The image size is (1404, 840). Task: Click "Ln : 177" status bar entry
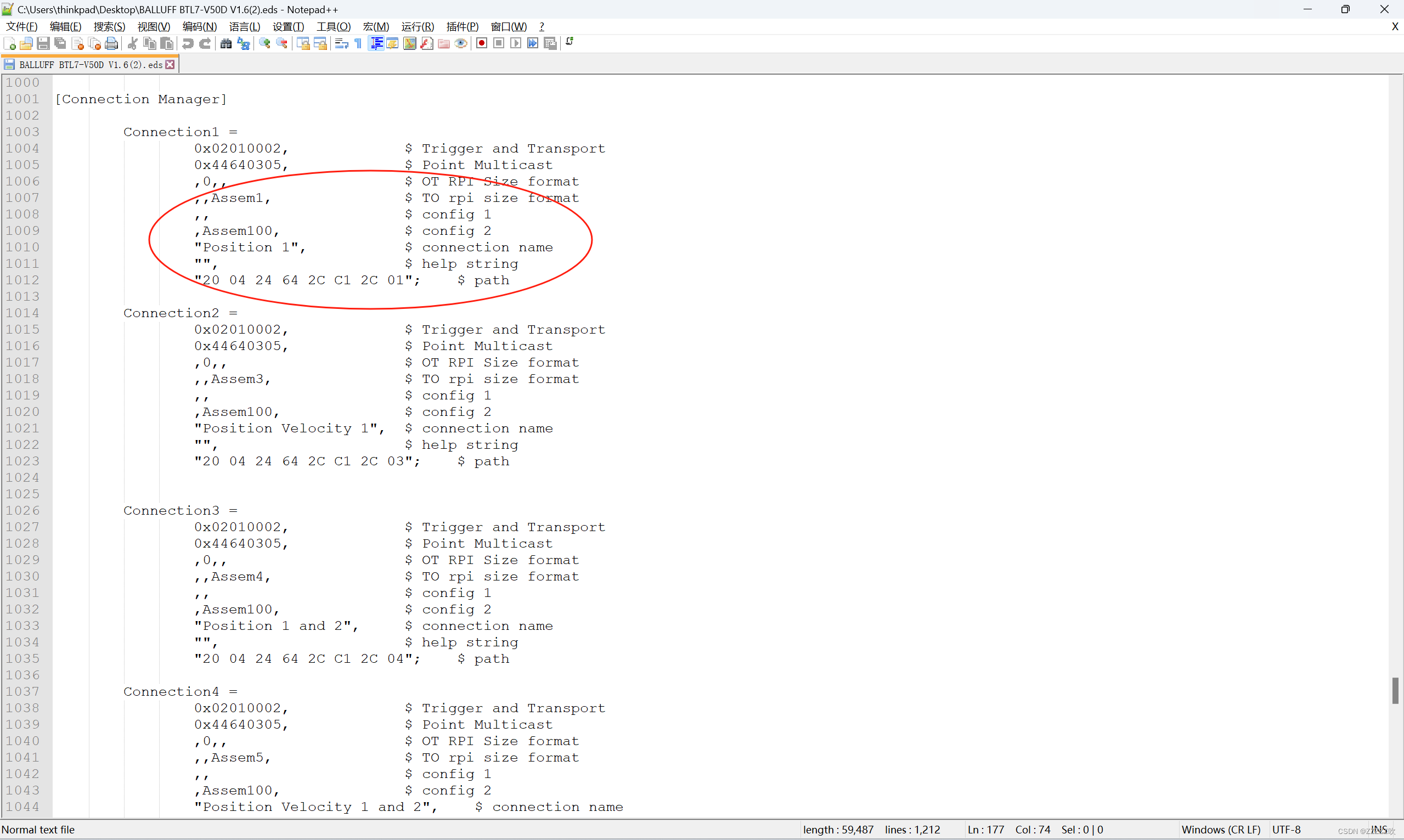click(x=986, y=830)
